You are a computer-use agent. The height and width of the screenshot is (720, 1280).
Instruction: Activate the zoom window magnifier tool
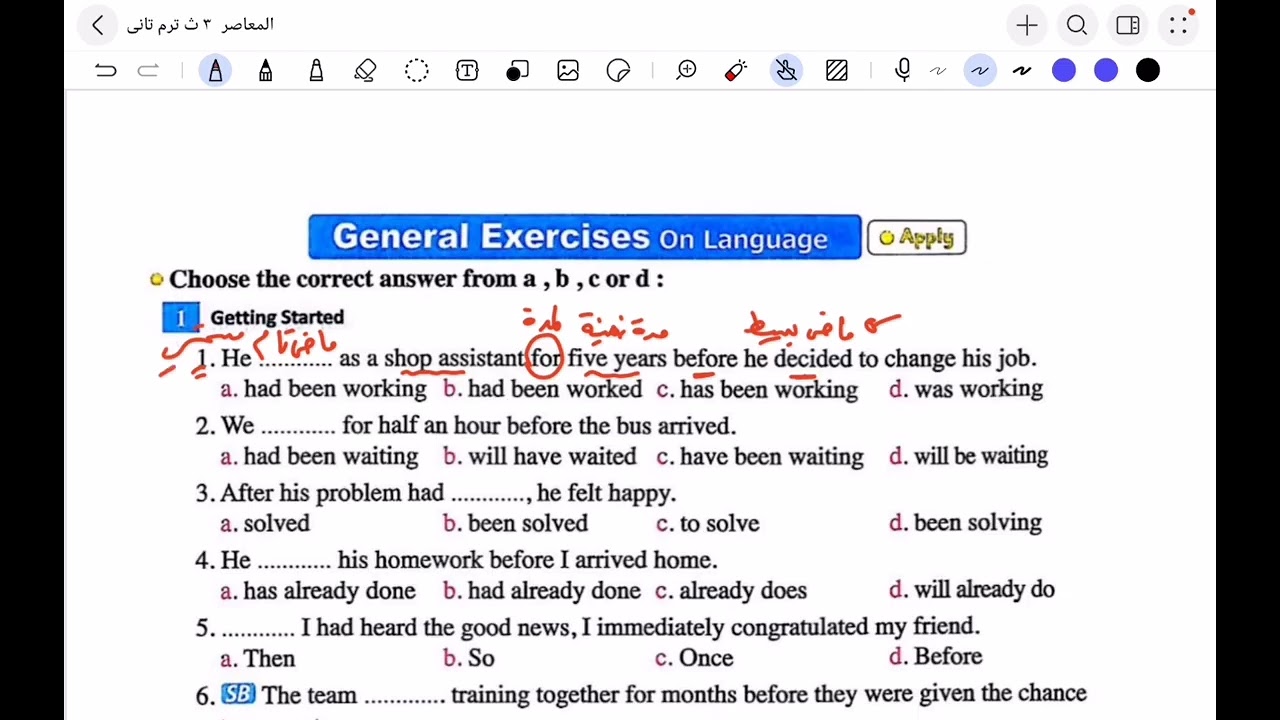click(686, 70)
